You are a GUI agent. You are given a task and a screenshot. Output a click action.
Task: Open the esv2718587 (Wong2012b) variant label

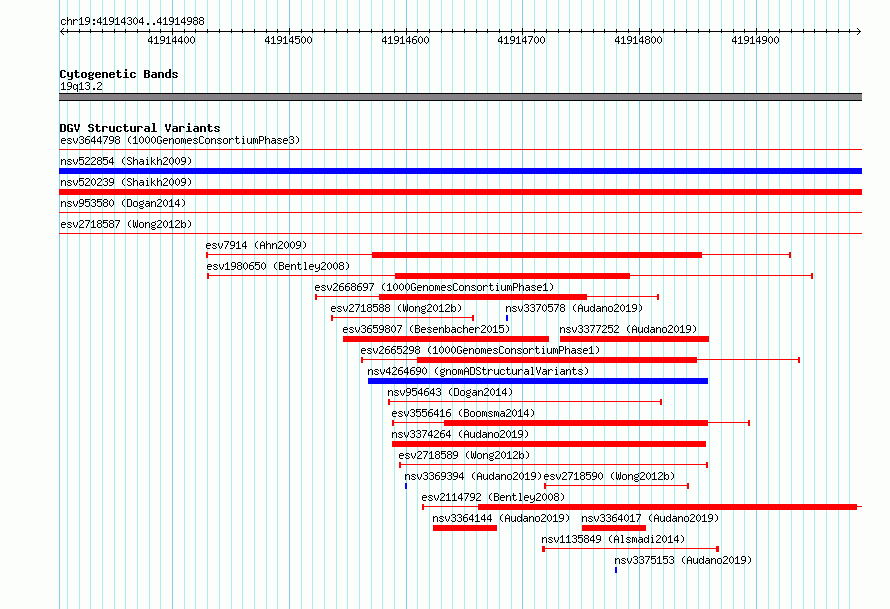[126, 224]
